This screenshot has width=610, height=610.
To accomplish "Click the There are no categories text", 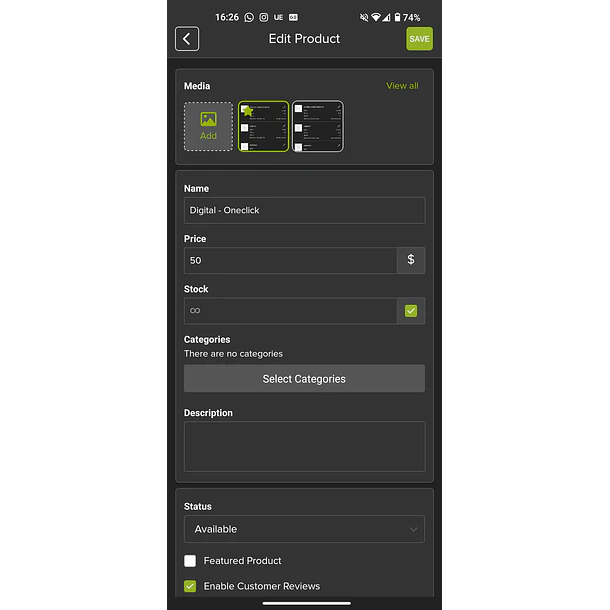I will click(233, 354).
